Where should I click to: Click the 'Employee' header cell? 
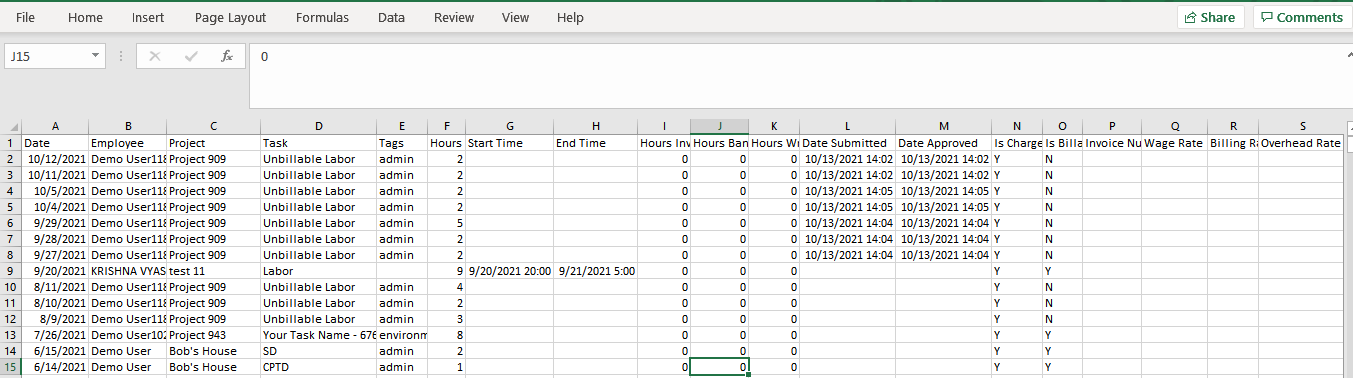pyautogui.click(x=127, y=143)
